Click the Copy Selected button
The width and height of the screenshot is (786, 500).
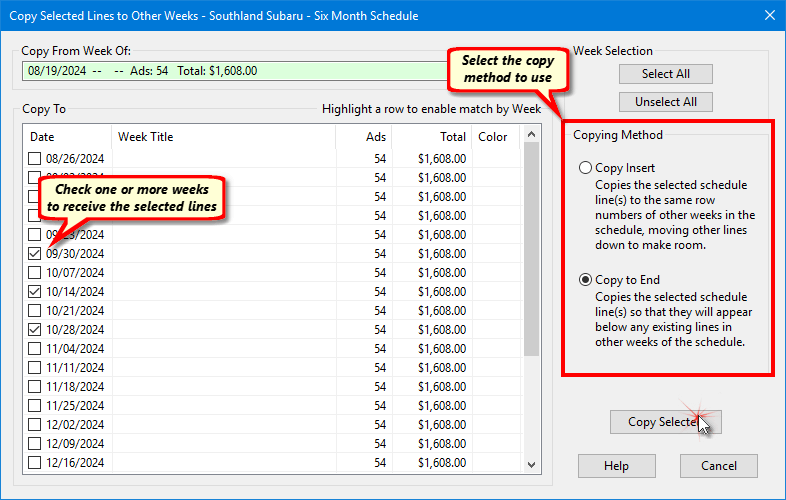pyautogui.click(x=666, y=422)
